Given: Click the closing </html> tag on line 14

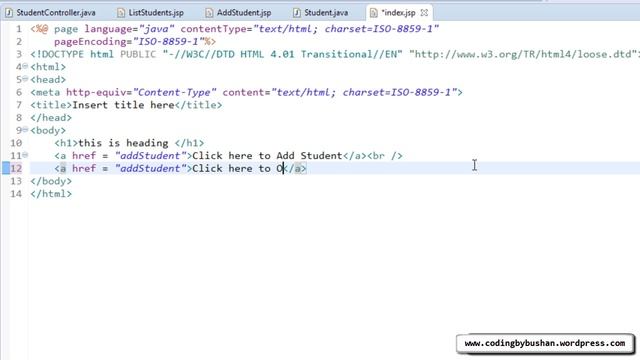Looking at the screenshot, I should click(51, 193).
